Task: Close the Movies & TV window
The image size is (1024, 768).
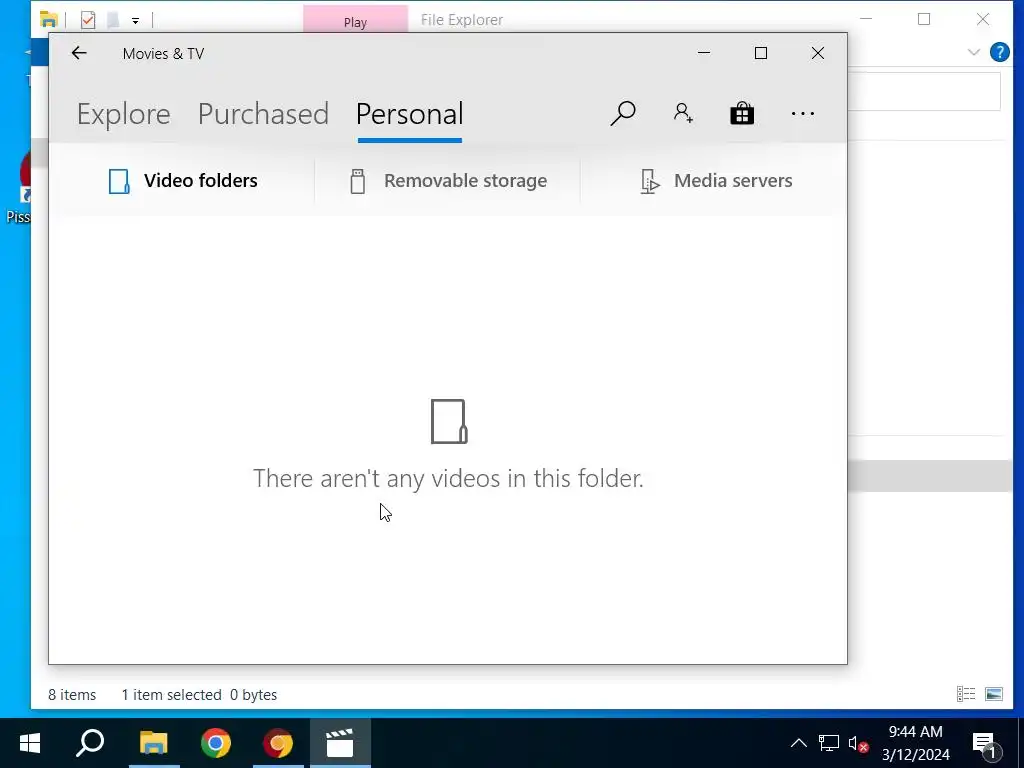Action: tap(818, 53)
